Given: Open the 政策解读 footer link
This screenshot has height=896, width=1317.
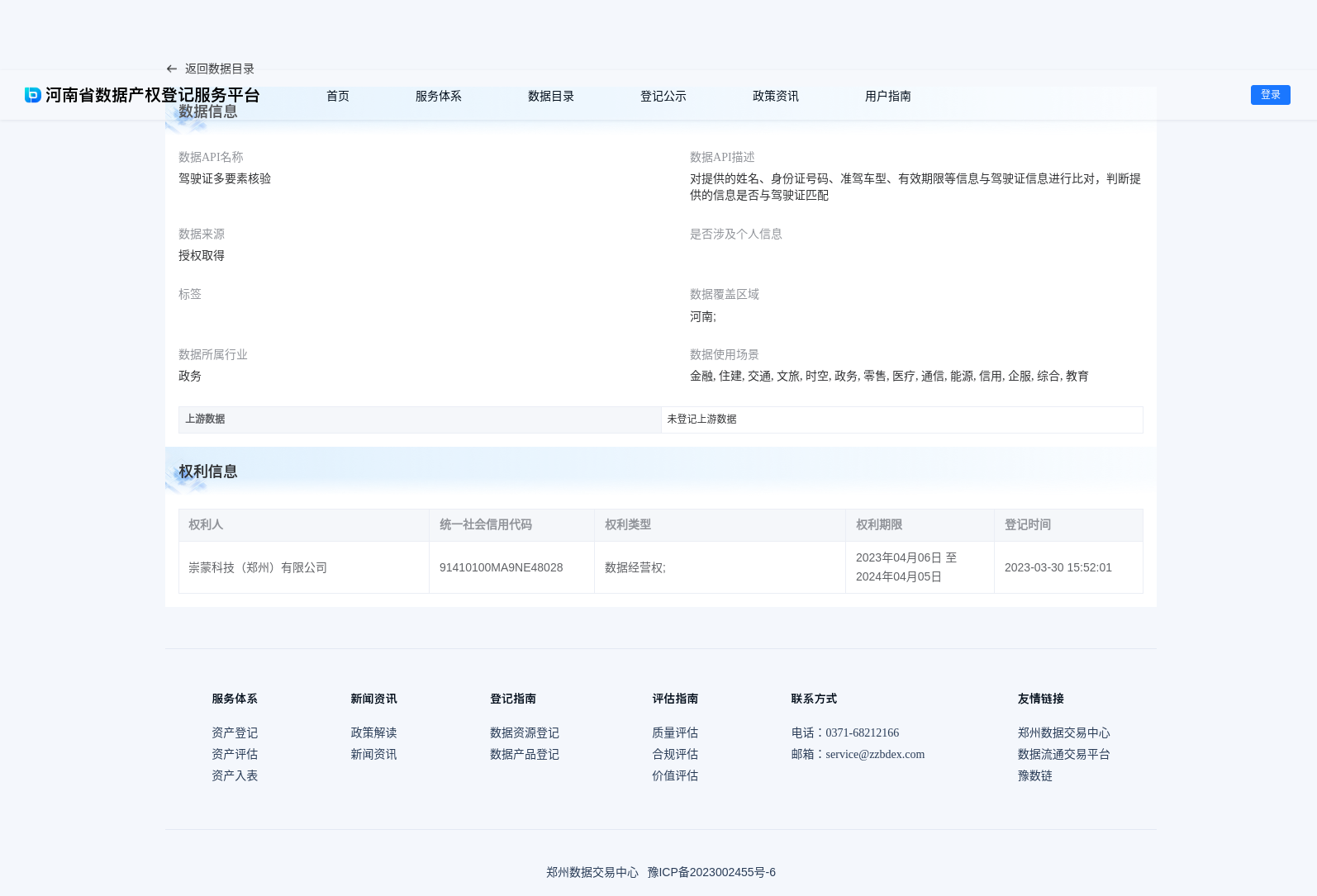Looking at the screenshot, I should click(x=373, y=732).
